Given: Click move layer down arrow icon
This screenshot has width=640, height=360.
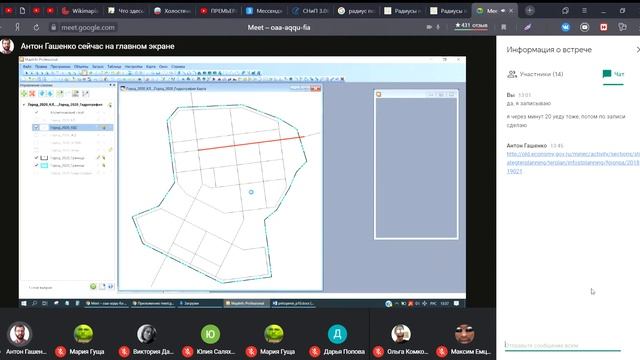Looking at the screenshot, I should tap(50, 94).
